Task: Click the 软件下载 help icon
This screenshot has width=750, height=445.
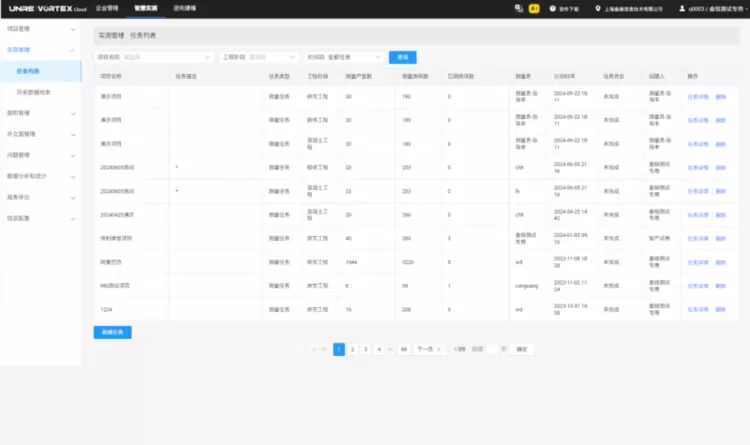Action: click(x=553, y=7)
